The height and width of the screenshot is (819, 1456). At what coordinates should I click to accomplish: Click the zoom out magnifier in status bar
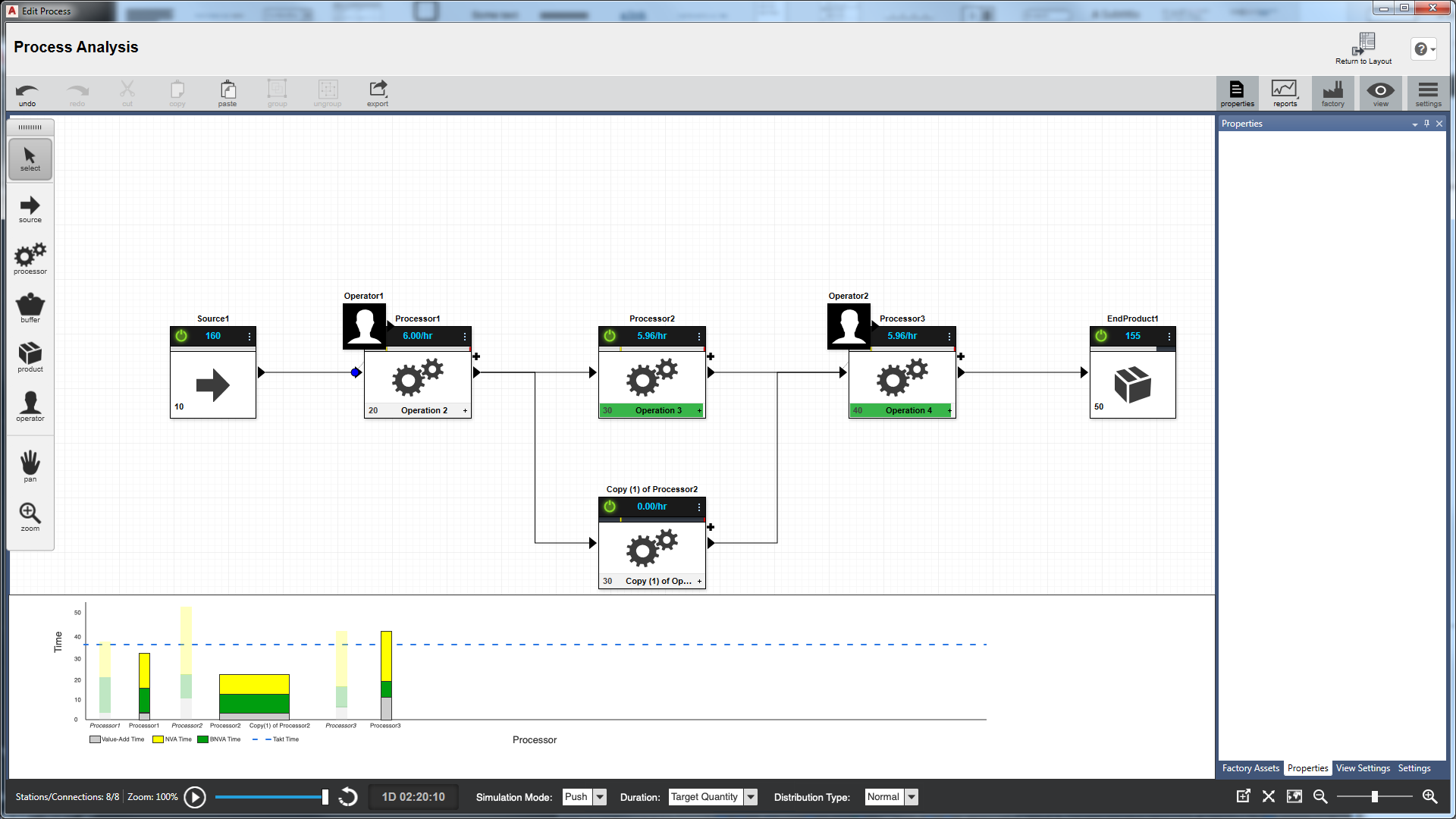click(1320, 796)
